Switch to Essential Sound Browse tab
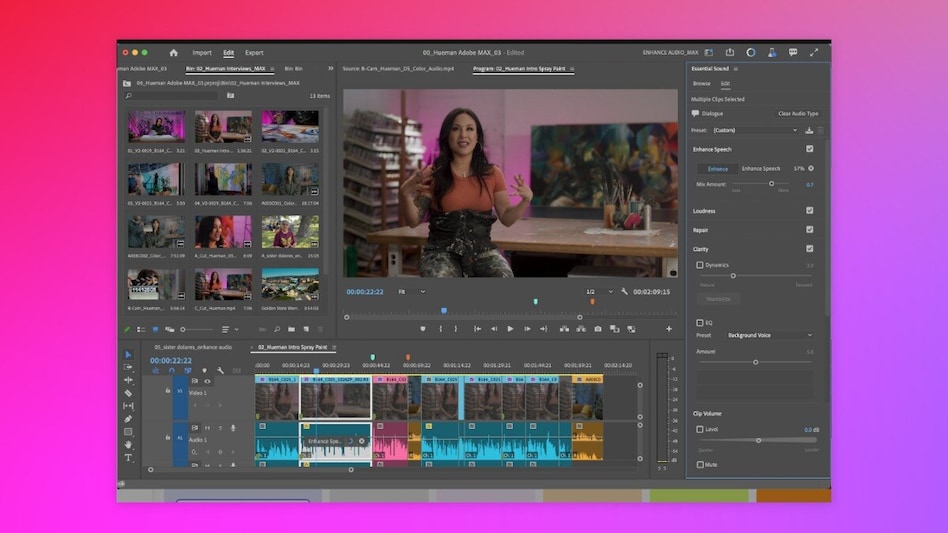Image resolution: width=948 pixels, height=533 pixels. click(x=701, y=83)
